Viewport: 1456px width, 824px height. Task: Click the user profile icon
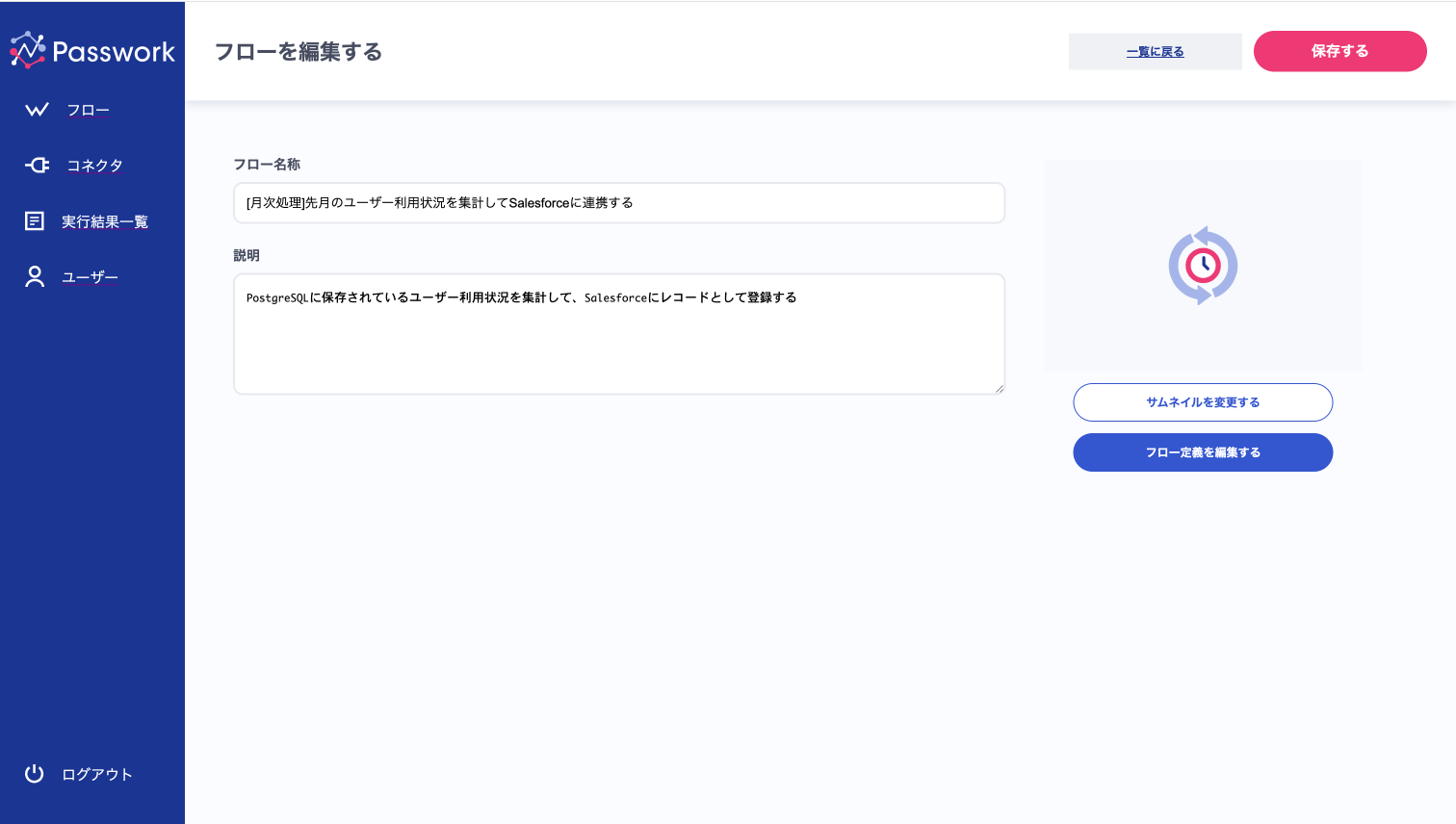click(35, 277)
